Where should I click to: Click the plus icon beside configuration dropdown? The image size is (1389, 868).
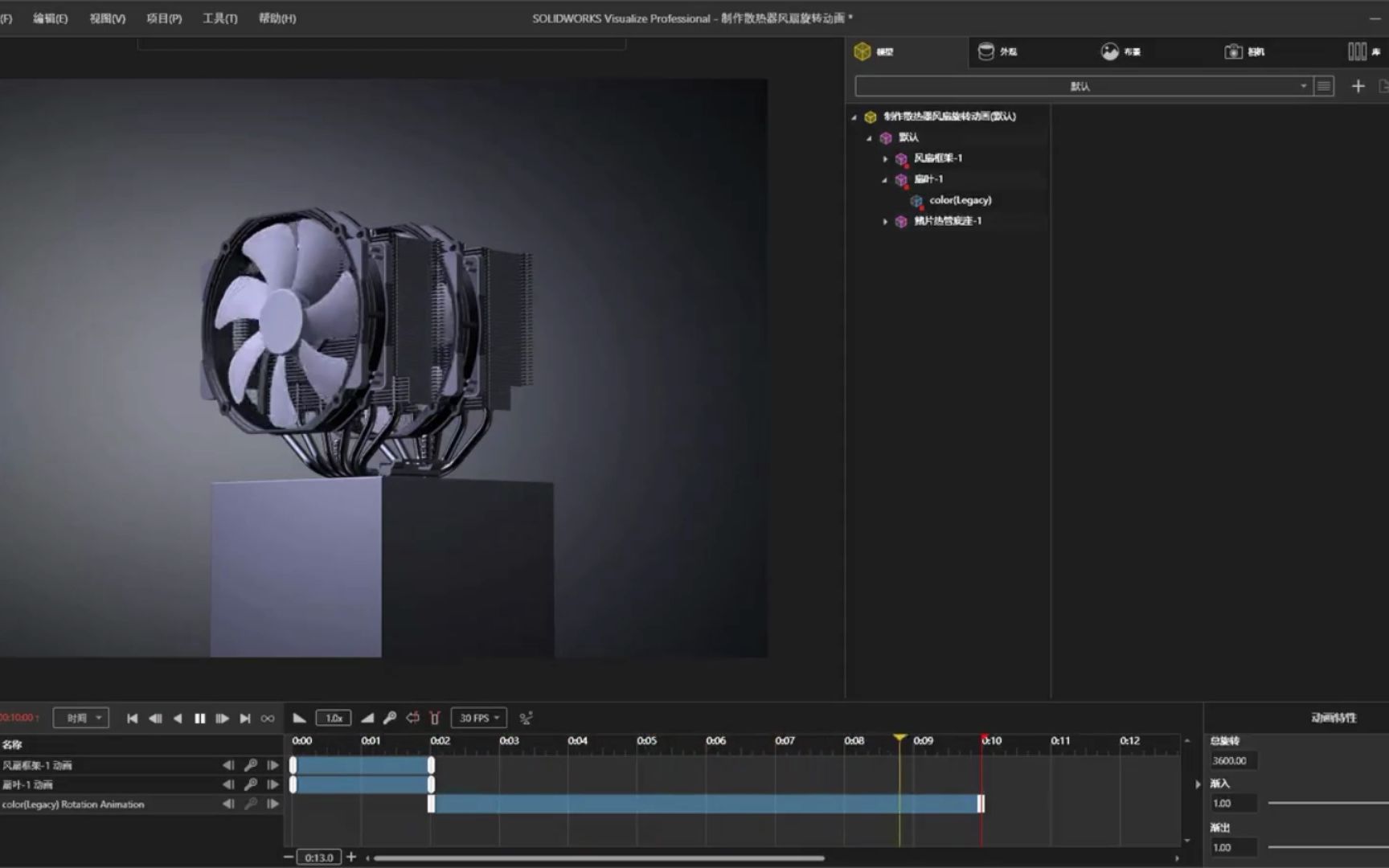click(x=1358, y=86)
